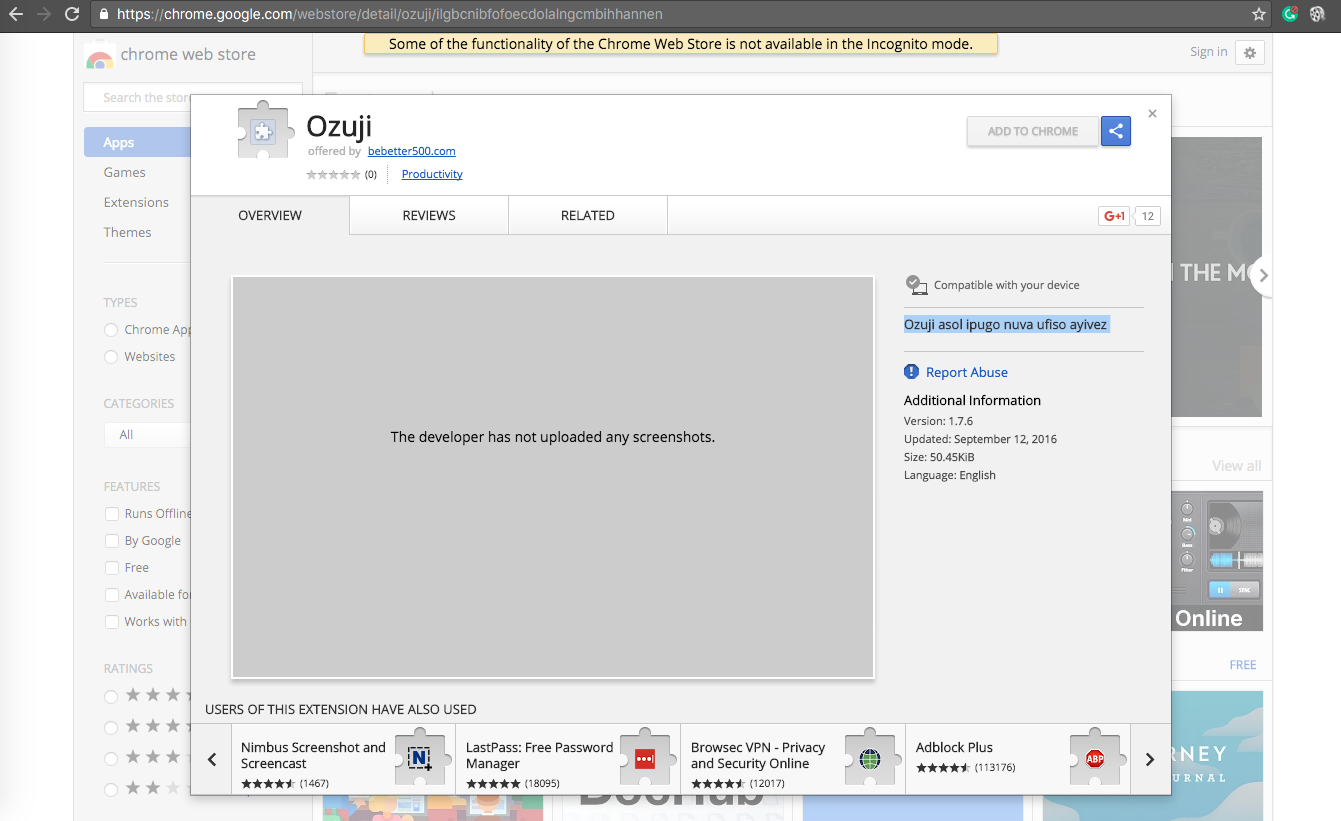Screen dimensions: 1341x821
Task: Select the Chrome Apps radio button
Action: (x=111, y=330)
